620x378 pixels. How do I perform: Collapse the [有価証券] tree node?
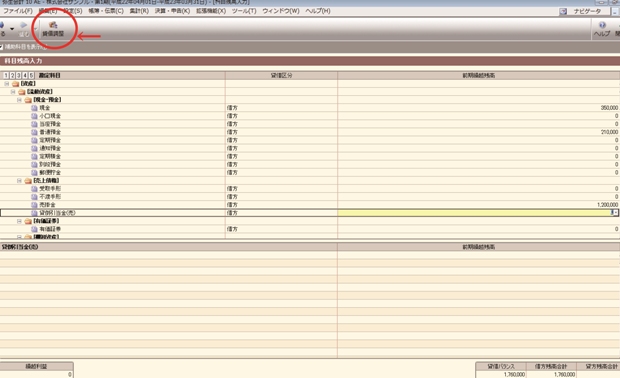coord(19,221)
